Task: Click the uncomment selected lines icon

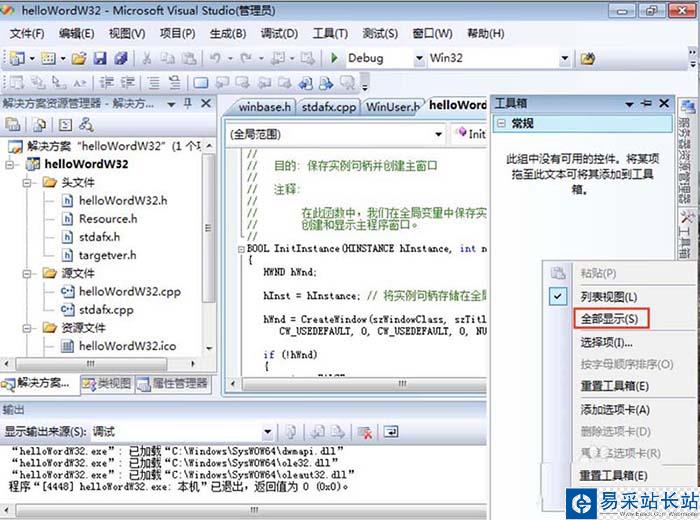Action: pyautogui.click(x=175, y=83)
